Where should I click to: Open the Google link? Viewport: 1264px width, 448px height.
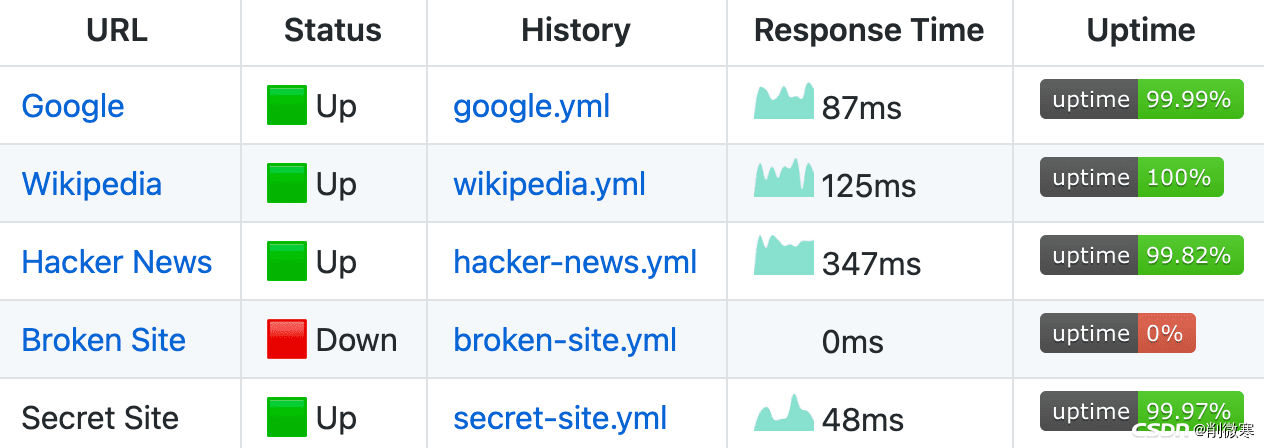pyautogui.click(x=73, y=106)
